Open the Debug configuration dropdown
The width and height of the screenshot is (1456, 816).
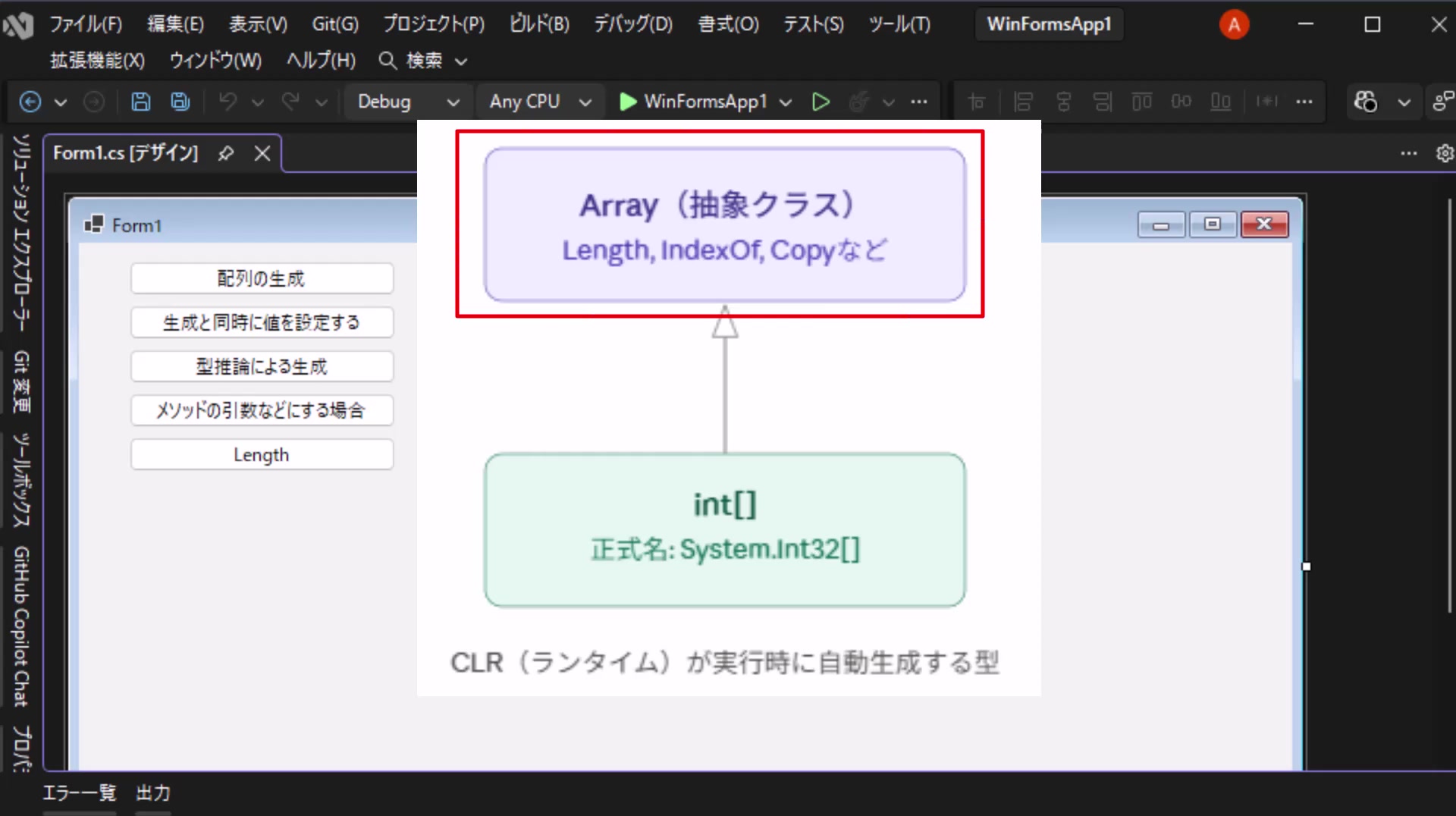(409, 102)
